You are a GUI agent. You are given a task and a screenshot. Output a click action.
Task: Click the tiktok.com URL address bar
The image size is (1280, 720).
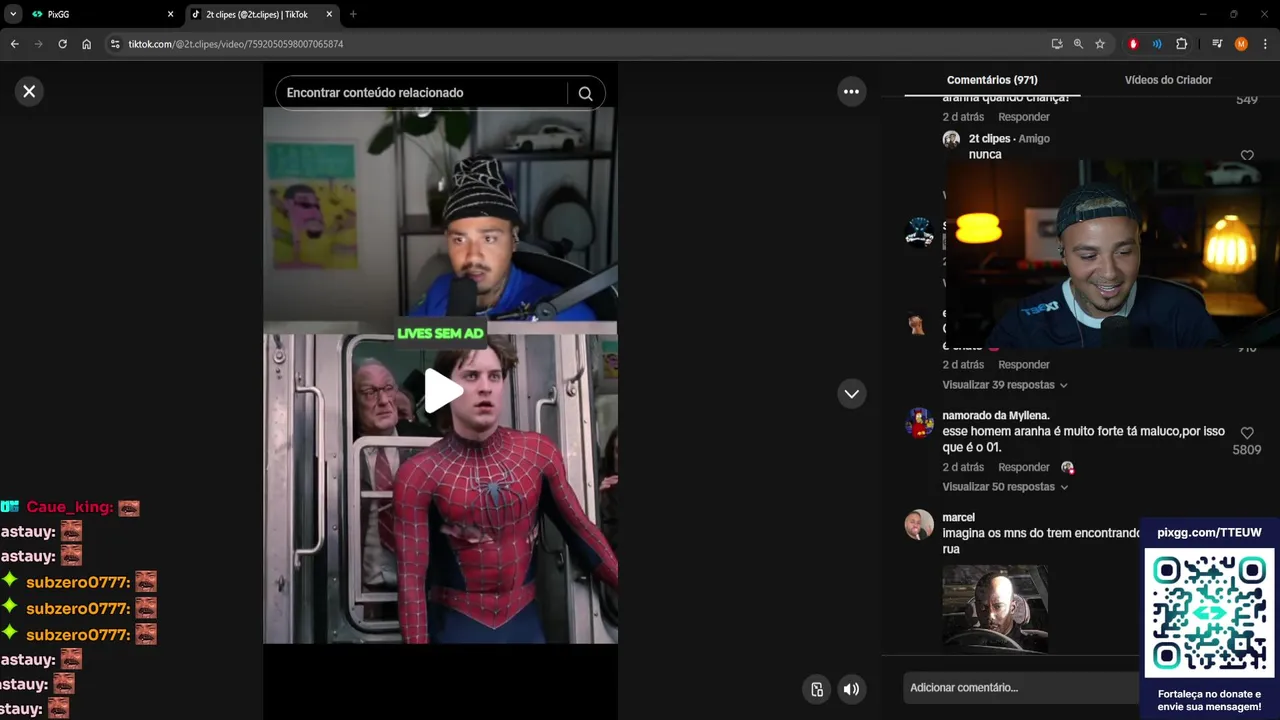235,44
